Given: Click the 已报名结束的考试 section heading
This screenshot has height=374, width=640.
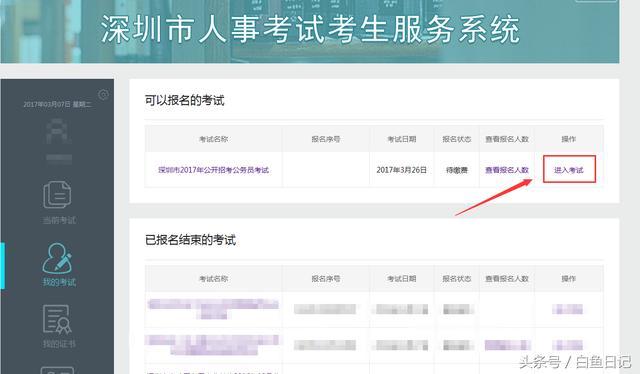Looking at the screenshot, I should click(190, 240).
